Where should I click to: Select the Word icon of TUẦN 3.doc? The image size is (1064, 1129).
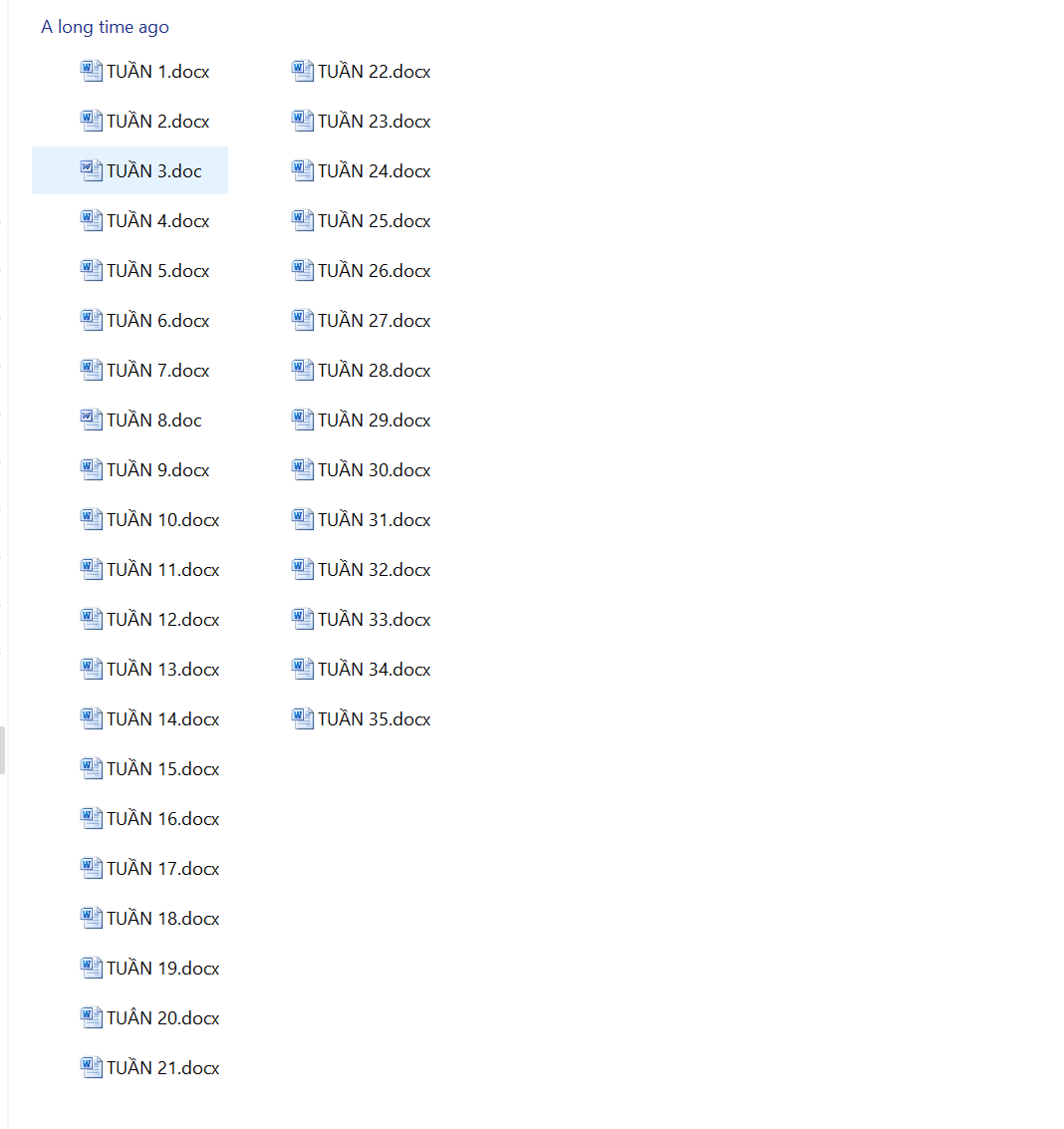[92, 170]
